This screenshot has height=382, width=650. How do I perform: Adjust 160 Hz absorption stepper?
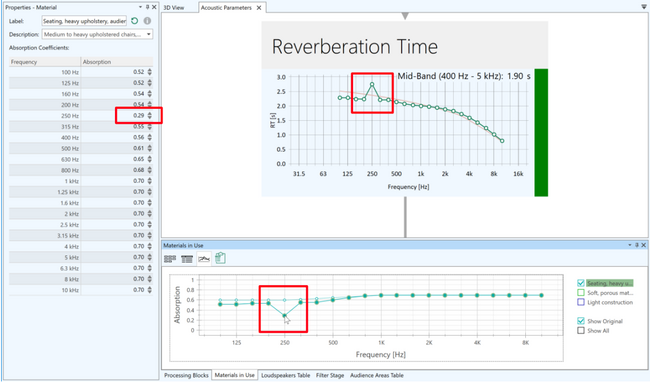pyautogui.click(x=149, y=94)
